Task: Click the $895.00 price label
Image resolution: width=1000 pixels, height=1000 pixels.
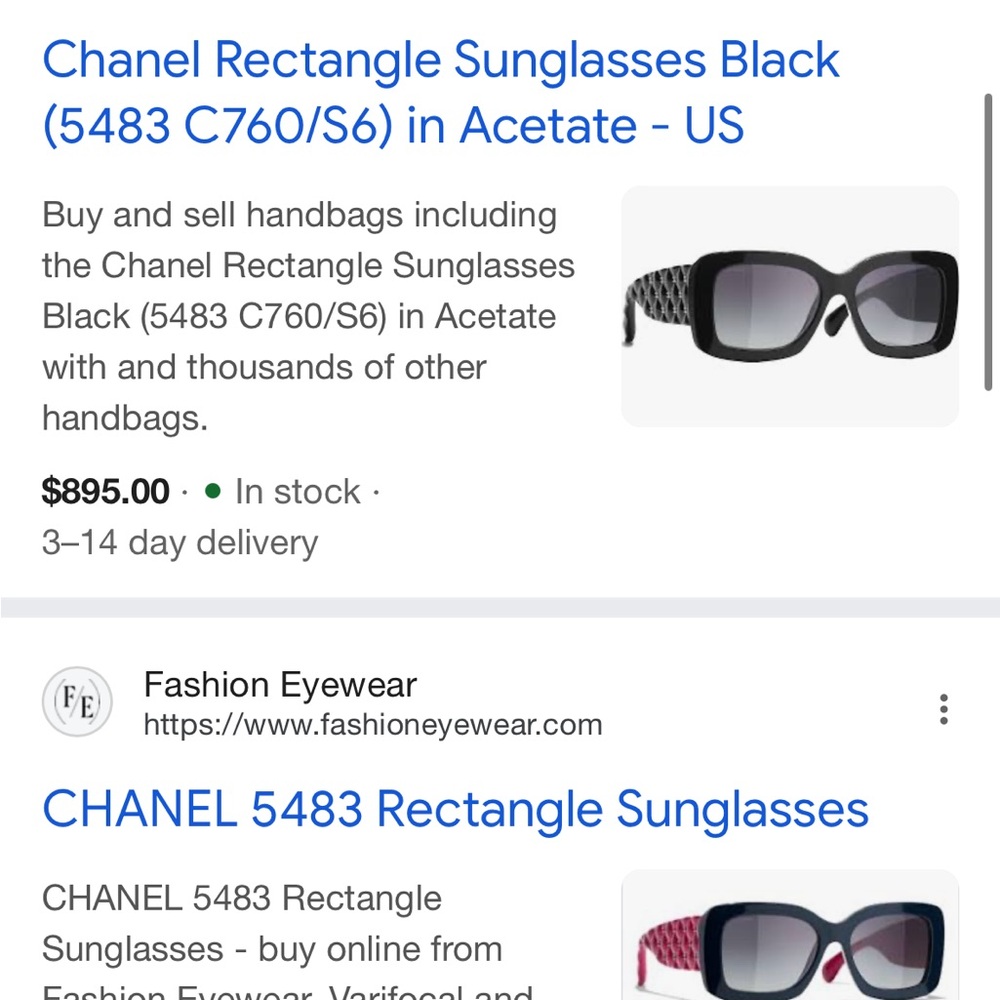Action: point(104,491)
